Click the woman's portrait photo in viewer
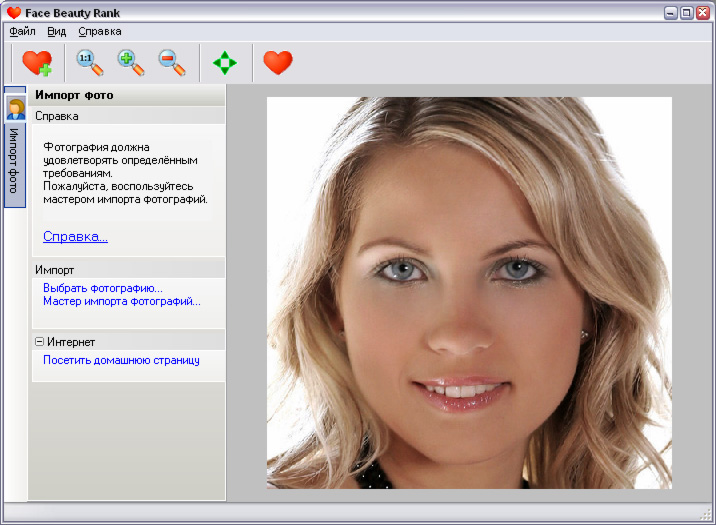Image resolution: width=716 pixels, height=525 pixels. coord(469,293)
